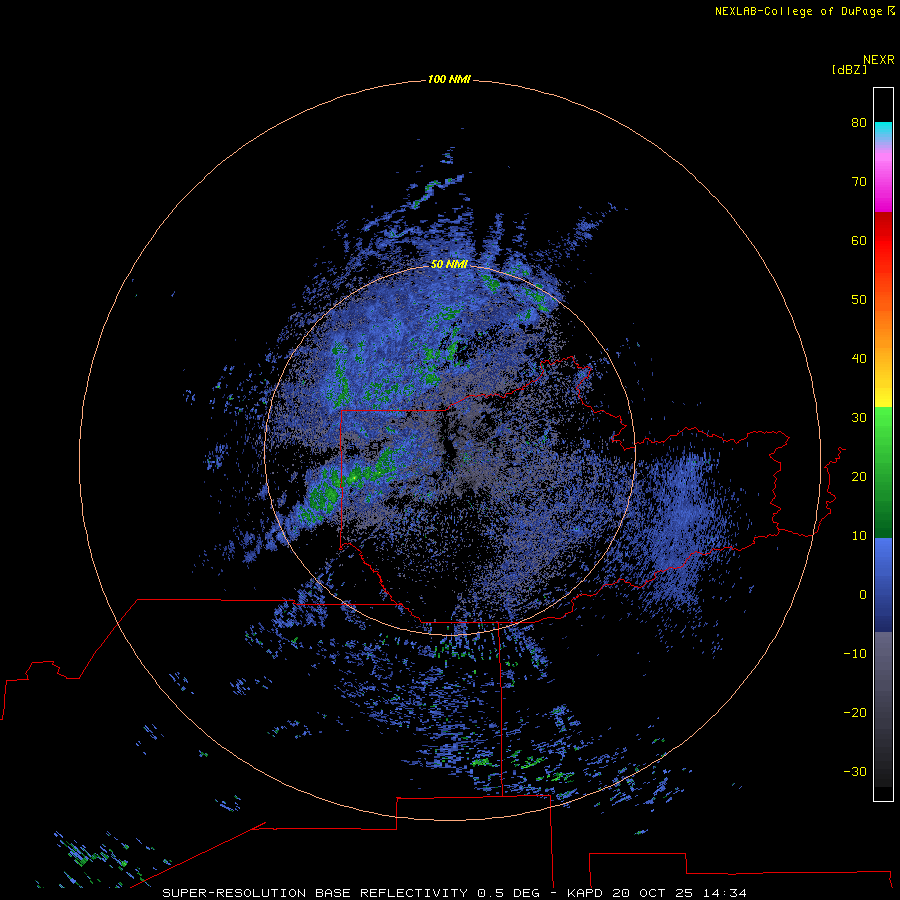Click the 20 OCT 25 date text
Screen dimensions: 900x900
click(x=654, y=893)
